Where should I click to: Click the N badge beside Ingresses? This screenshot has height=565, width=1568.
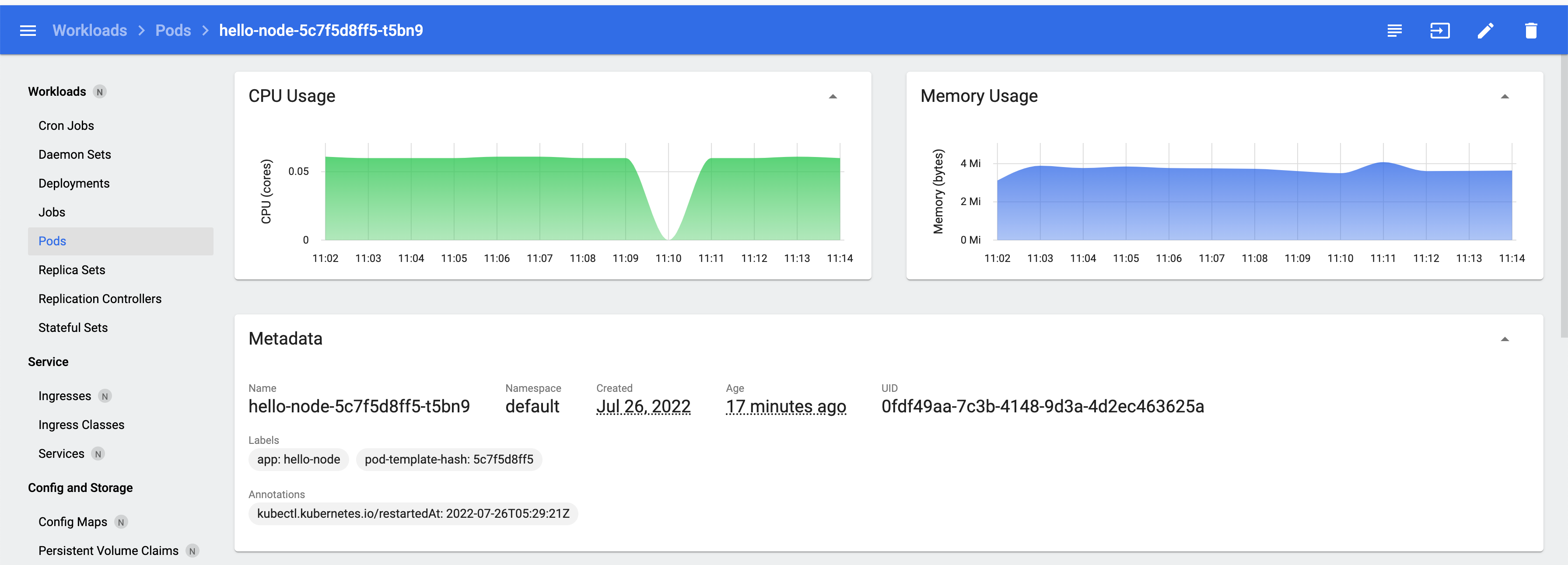point(105,396)
